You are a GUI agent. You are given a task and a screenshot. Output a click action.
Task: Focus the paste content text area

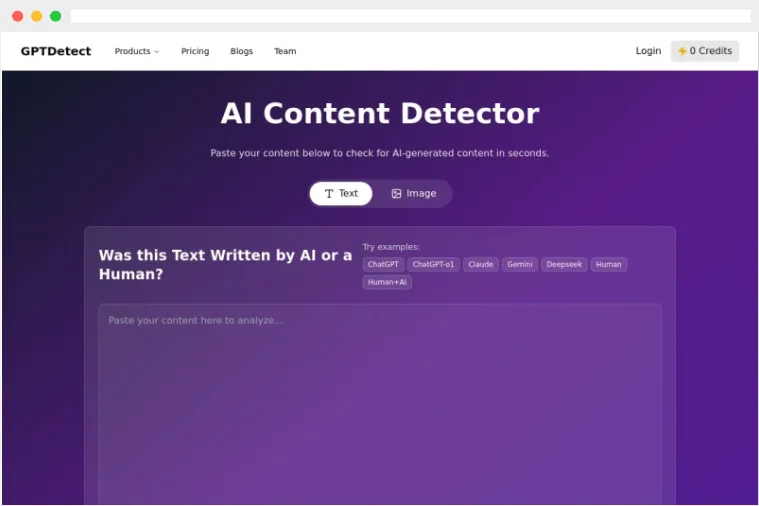point(379,400)
